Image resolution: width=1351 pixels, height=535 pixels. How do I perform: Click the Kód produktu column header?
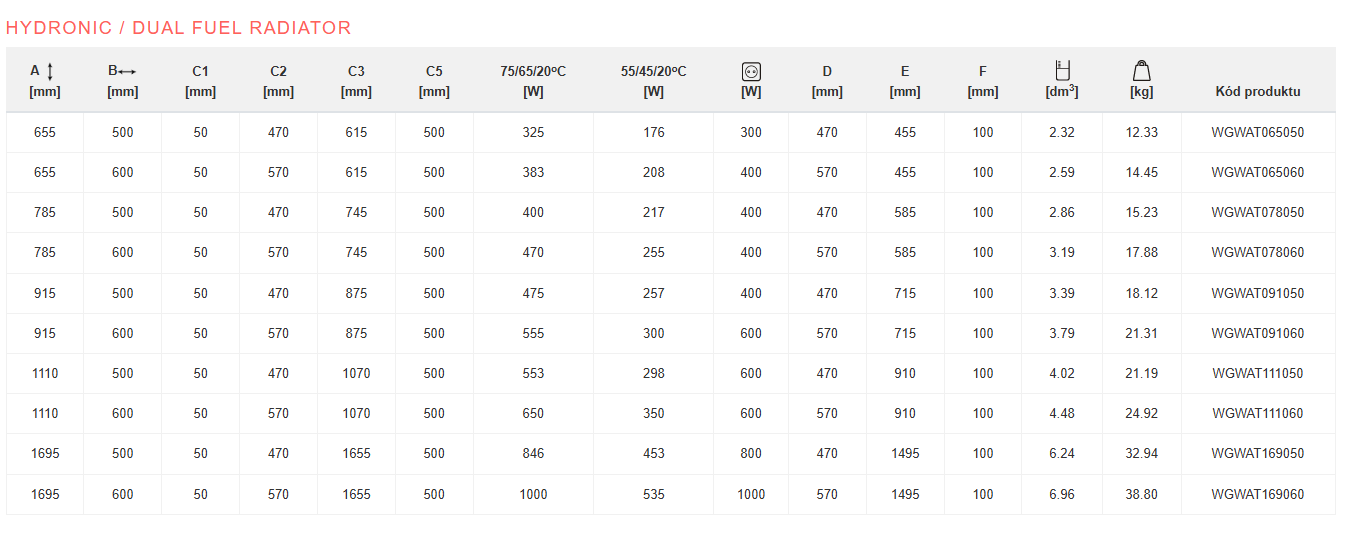(x=1257, y=91)
